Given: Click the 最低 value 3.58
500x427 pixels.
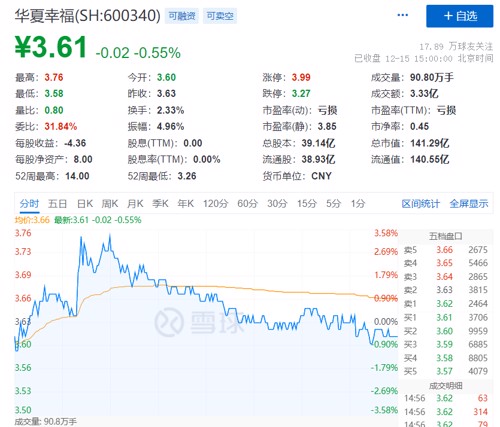Looking at the screenshot, I should coord(54,94).
